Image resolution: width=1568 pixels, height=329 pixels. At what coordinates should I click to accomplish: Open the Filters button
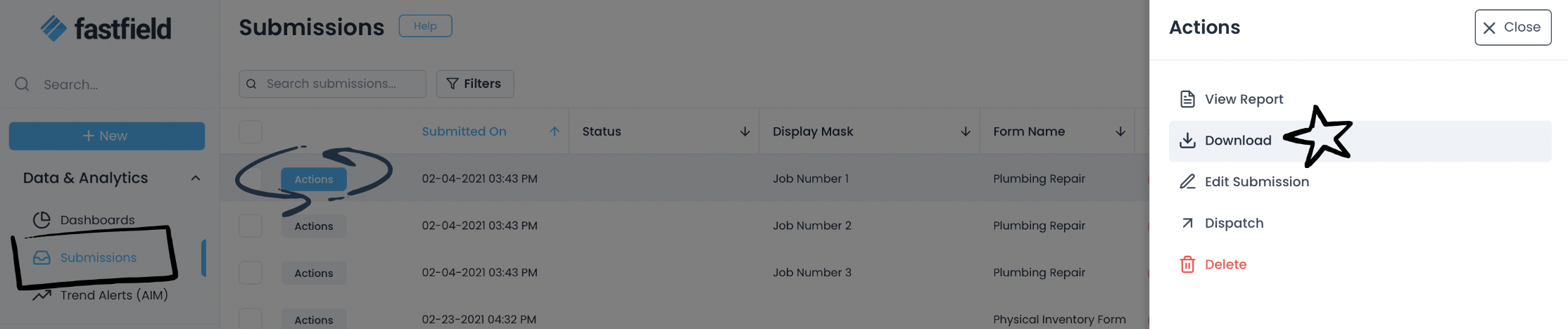[474, 84]
